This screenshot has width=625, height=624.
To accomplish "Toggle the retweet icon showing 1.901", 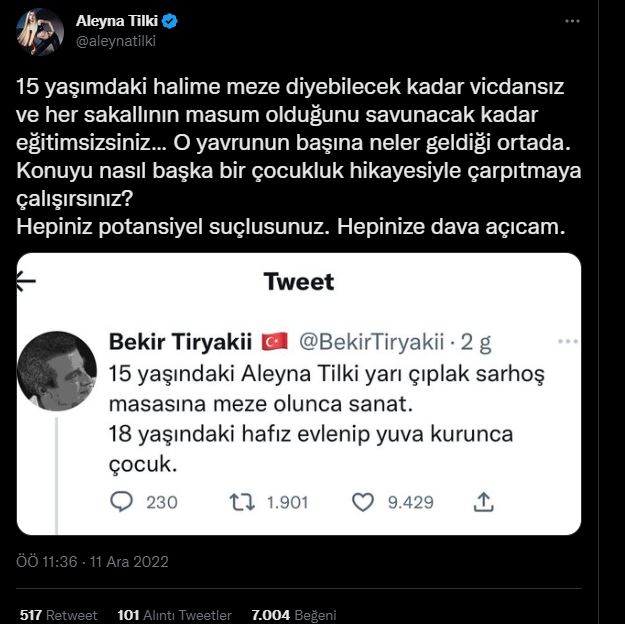I will point(242,501).
